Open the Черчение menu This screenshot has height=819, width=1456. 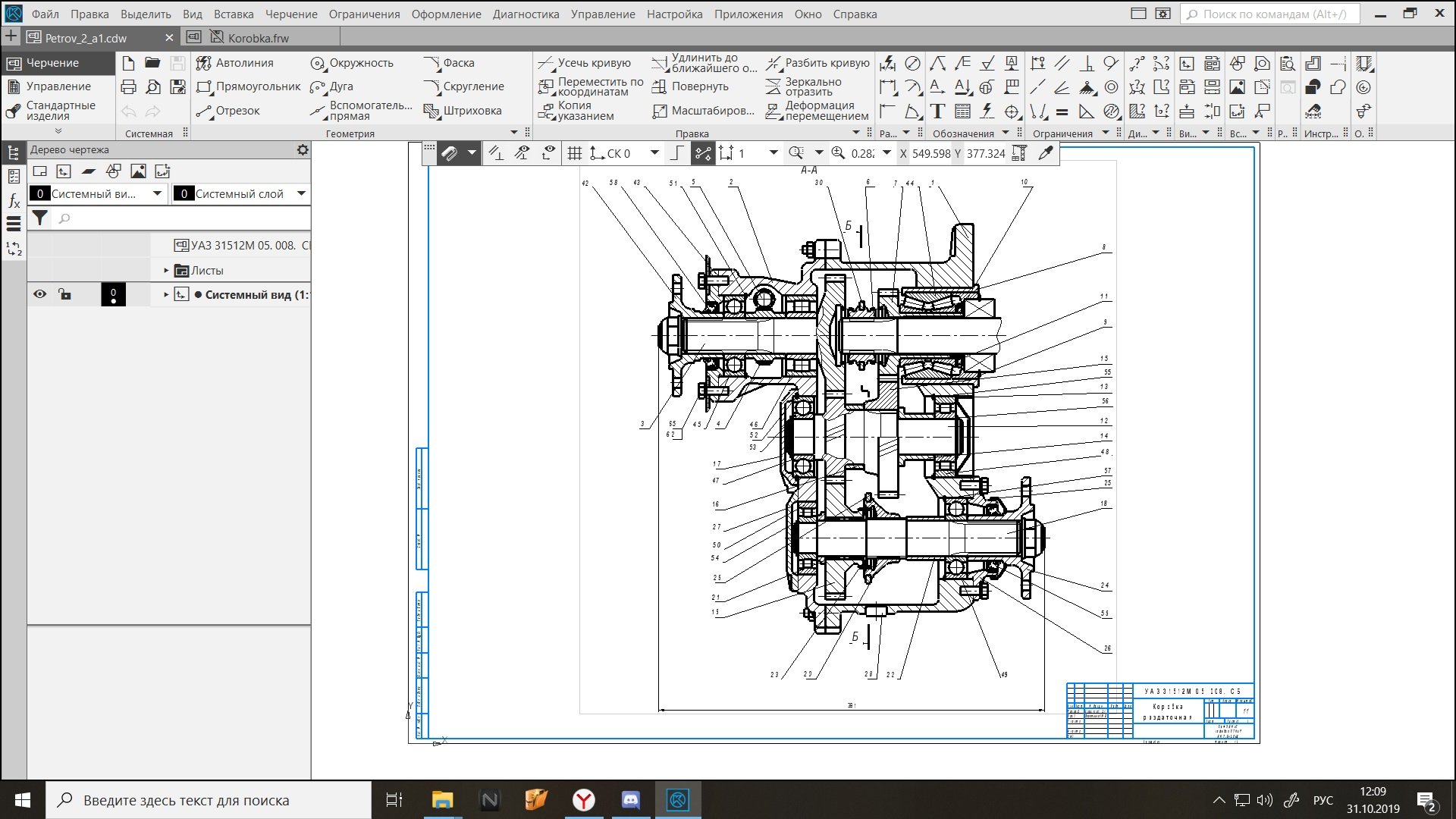pyautogui.click(x=290, y=14)
